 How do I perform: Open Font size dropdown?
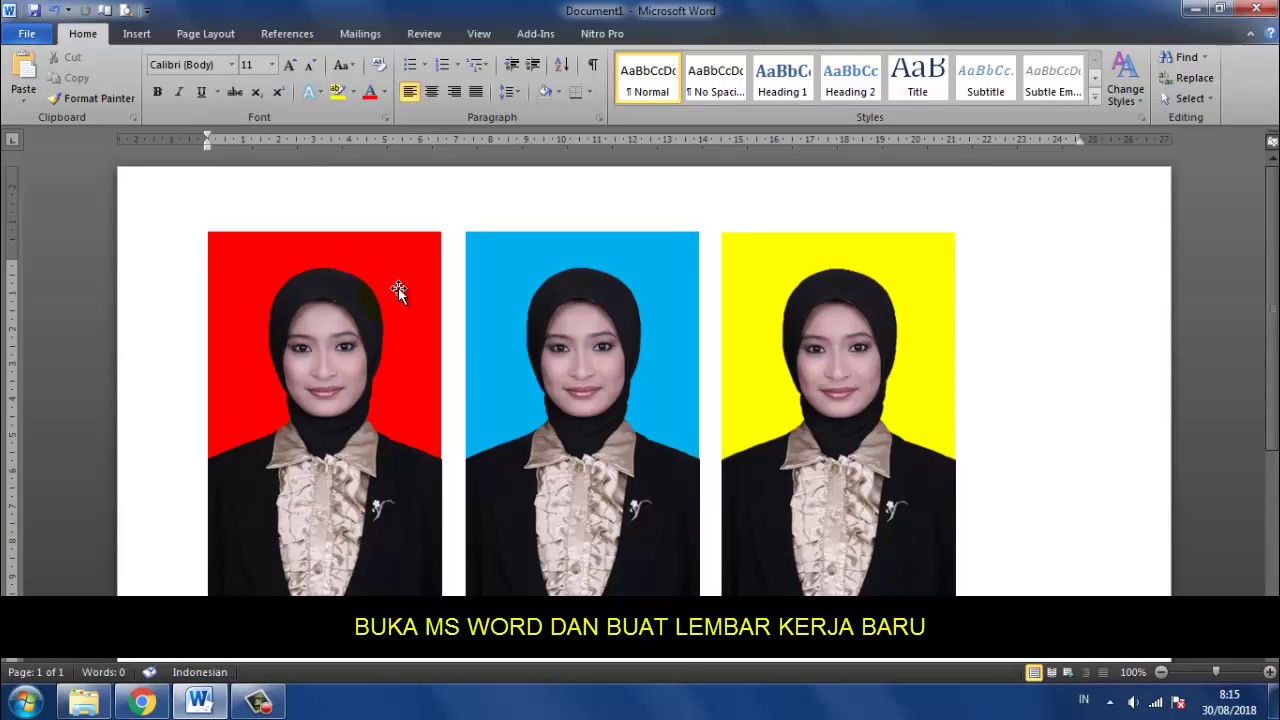tap(271, 65)
